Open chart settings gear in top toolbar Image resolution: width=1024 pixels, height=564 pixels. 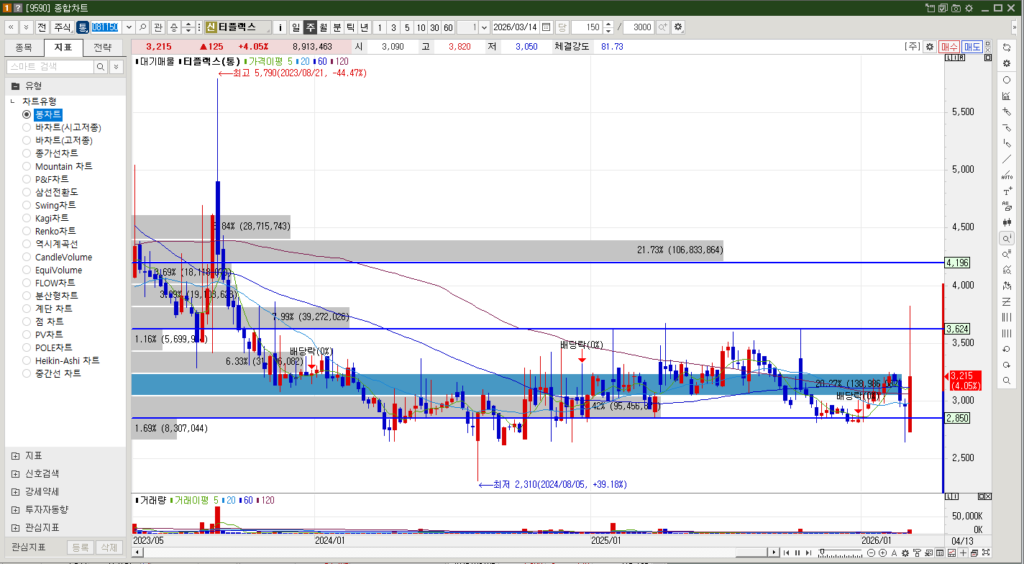click(679, 27)
